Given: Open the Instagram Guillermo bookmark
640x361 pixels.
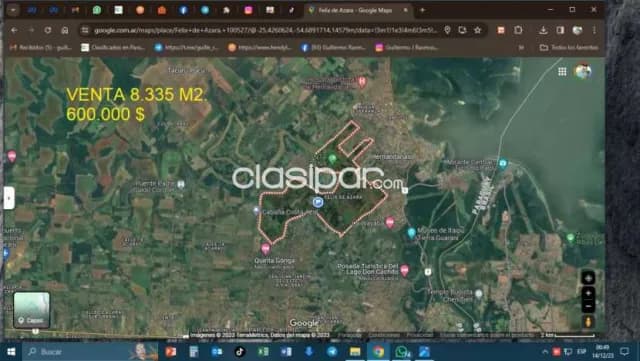Looking at the screenshot, I should coord(407,47).
